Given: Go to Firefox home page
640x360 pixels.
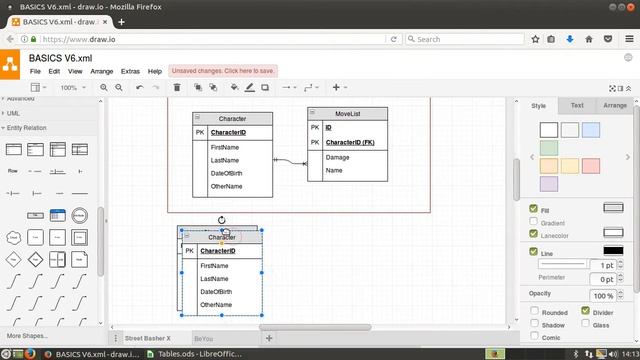Looking at the screenshot, I should pyautogui.click(x=589, y=39).
